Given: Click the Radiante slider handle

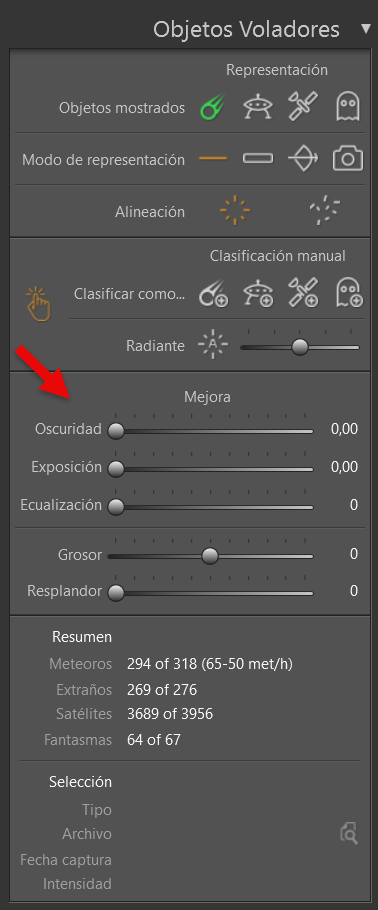Looking at the screenshot, I should click(x=300, y=347).
